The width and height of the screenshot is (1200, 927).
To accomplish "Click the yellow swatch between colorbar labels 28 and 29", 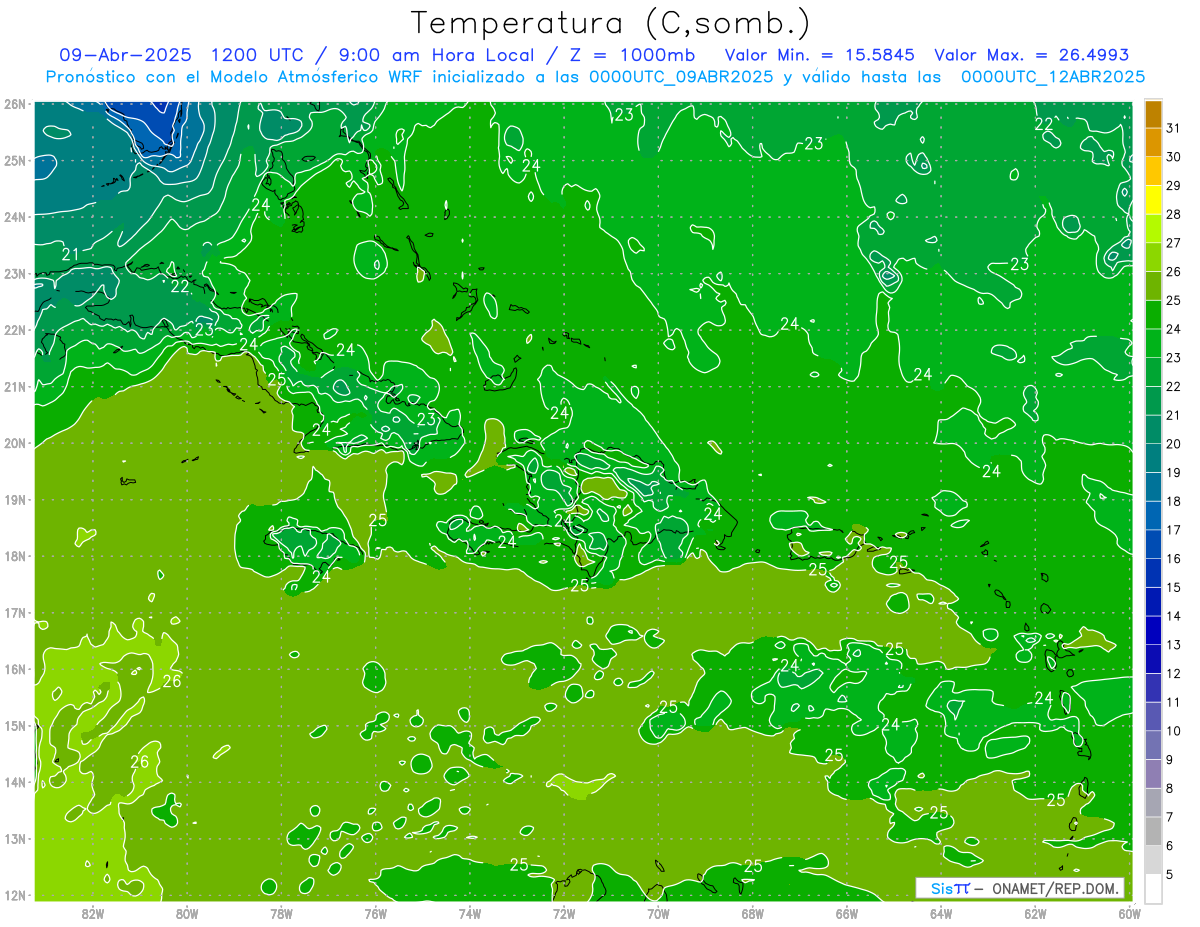I will [1153, 200].
